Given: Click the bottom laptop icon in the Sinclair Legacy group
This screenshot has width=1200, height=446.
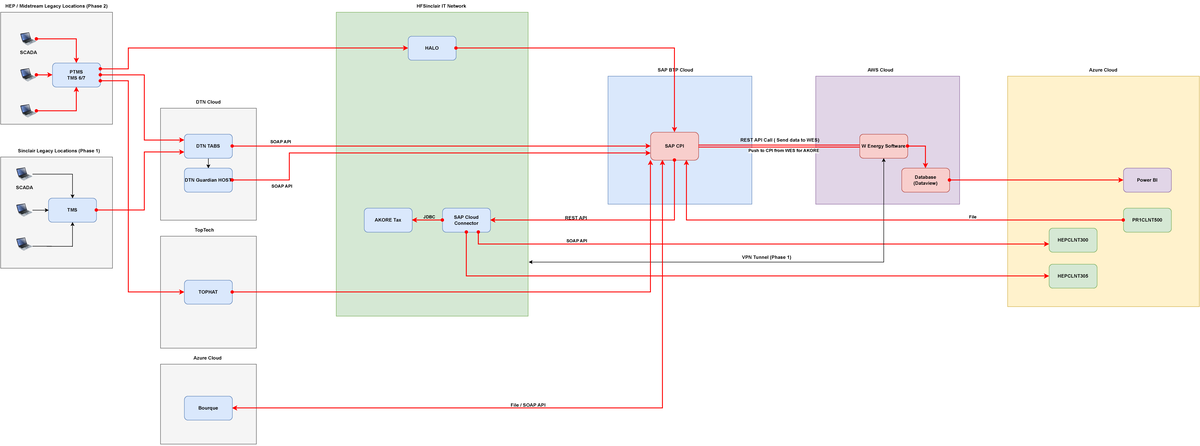Looking at the screenshot, I should click(x=24, y=244).
